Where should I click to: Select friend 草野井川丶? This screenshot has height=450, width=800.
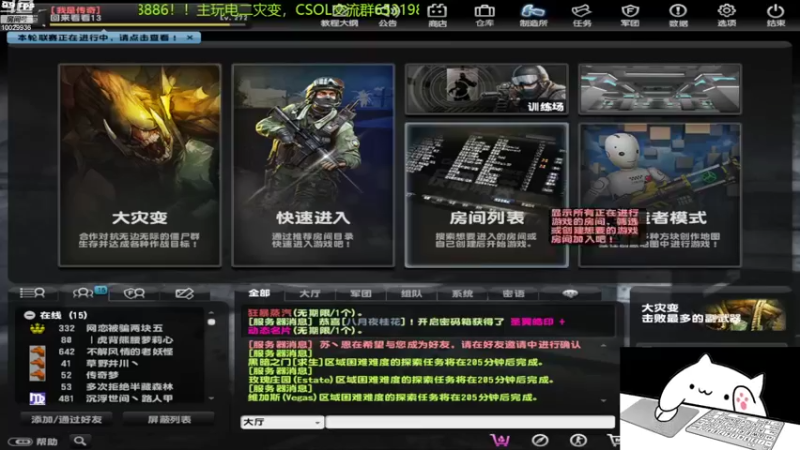(112, 363)
